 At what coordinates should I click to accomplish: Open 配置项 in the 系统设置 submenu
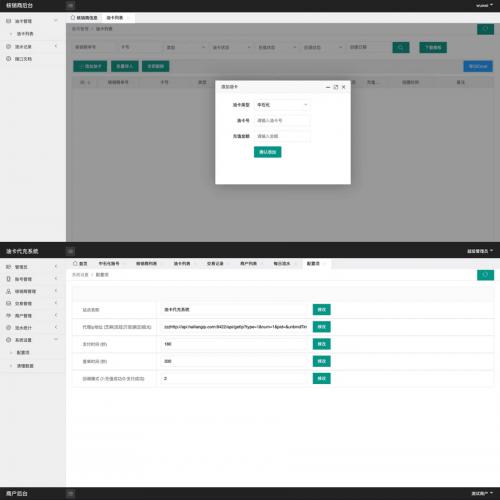point(23,352)
